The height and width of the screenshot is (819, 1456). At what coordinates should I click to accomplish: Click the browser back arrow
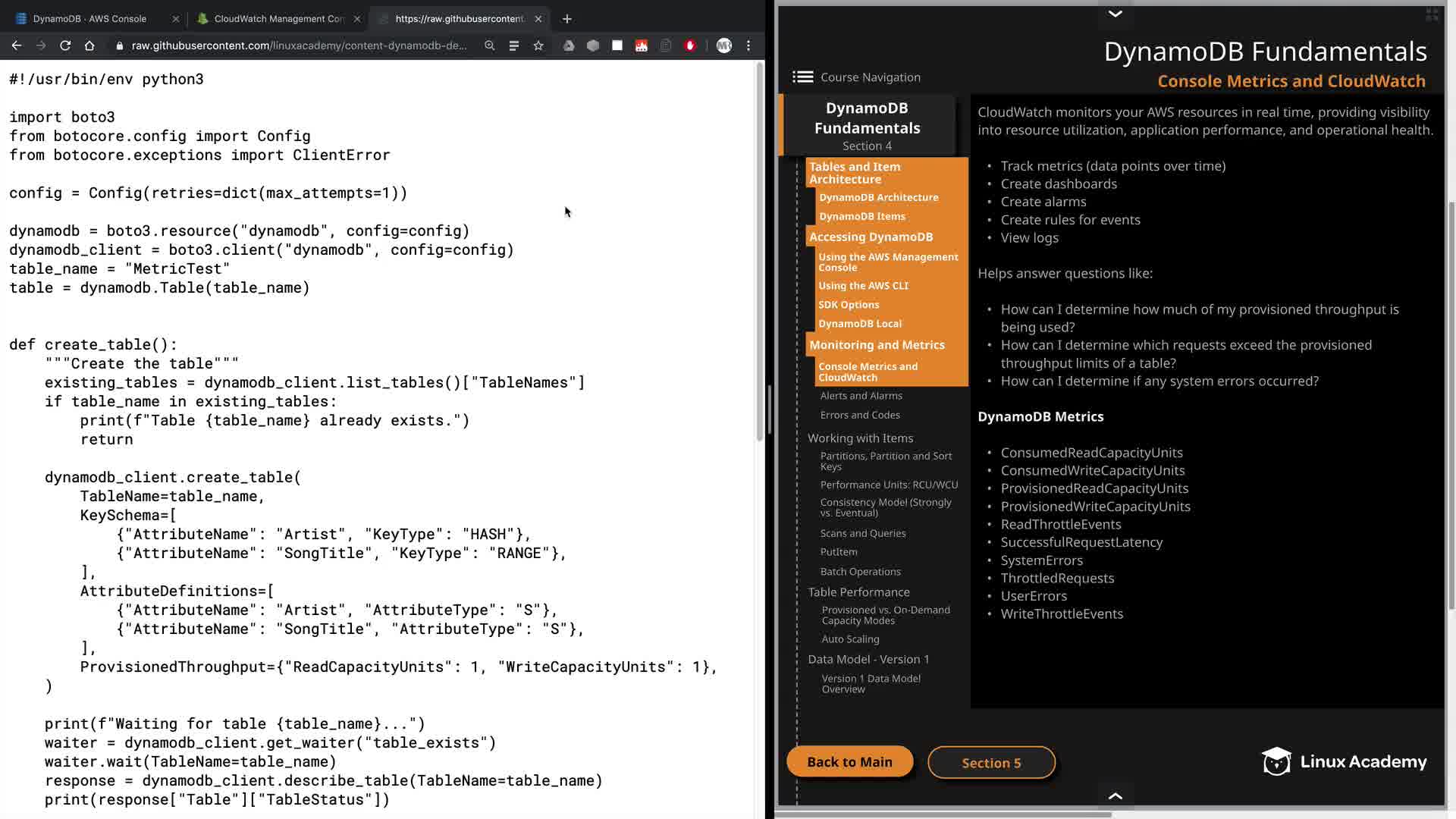coord(16,45)
